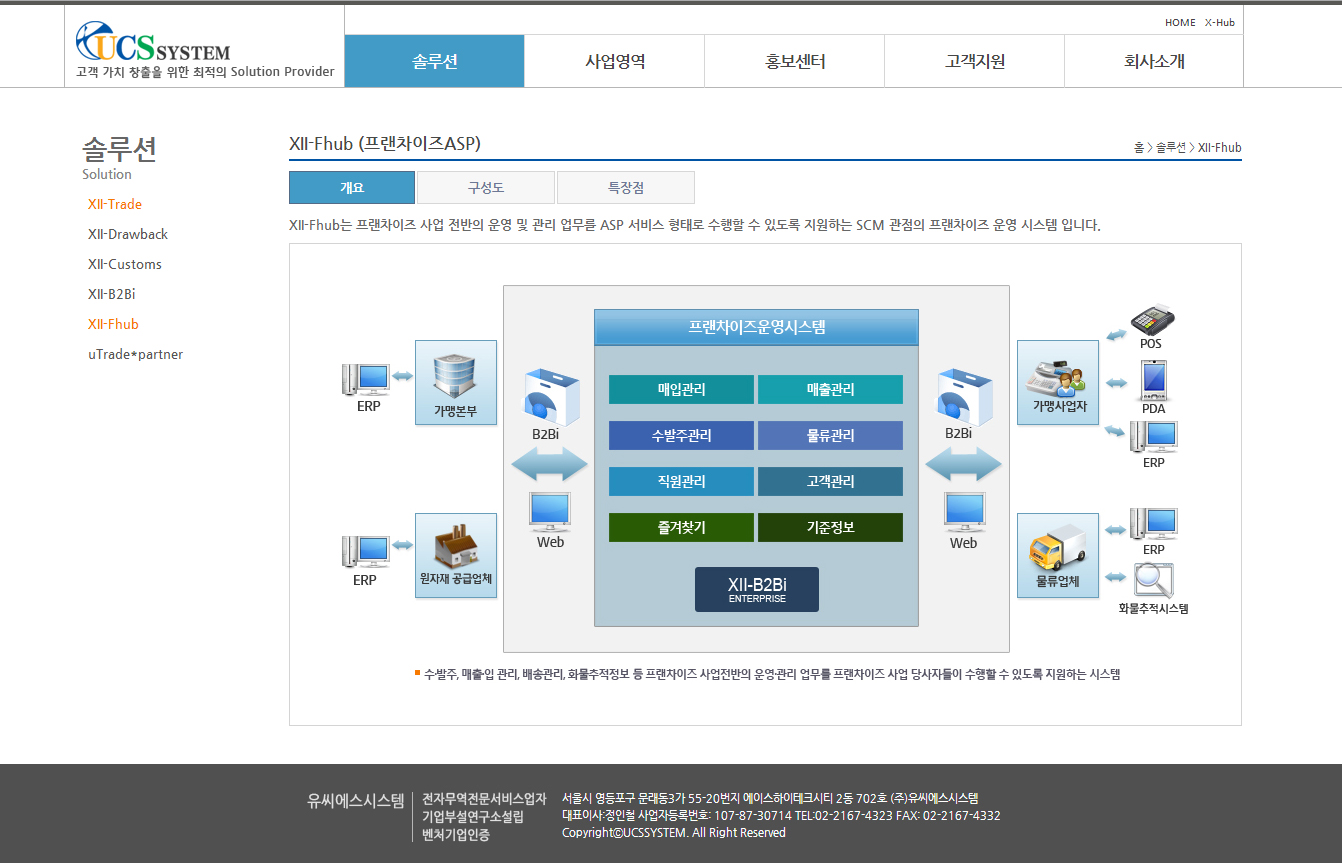This screenshot has height=863, width=1342.
Task: Open the 솔루션 main menu
Action: [435, 61]
